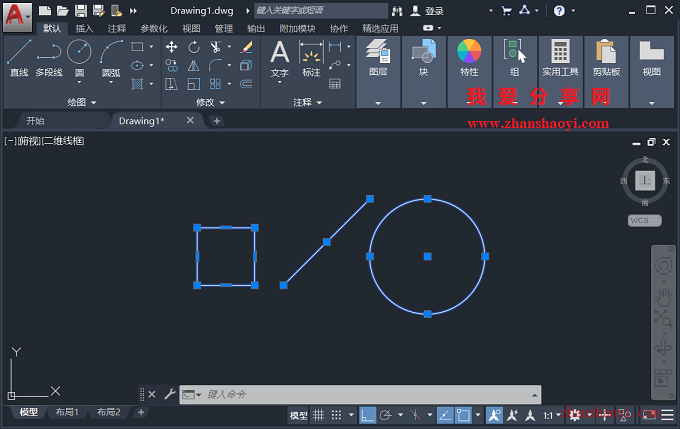Click the Open file folder icon
The width and height of the screenshot is (680, 429).
63,11
